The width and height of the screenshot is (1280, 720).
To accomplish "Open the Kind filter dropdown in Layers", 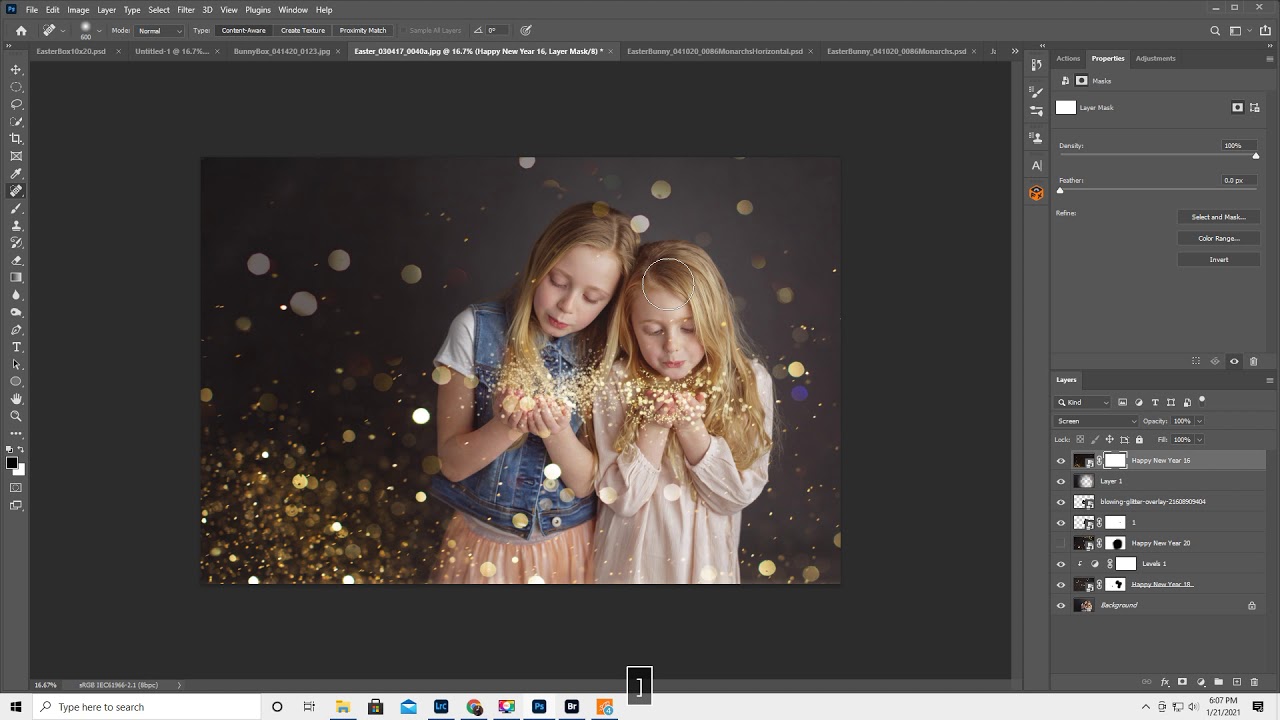I will (1083, 402).
